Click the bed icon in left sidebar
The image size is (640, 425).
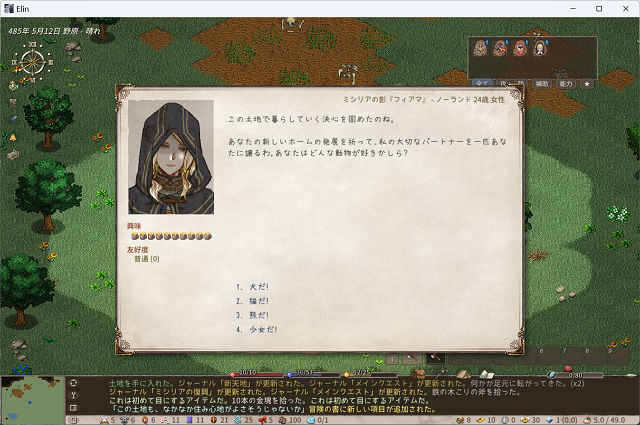coord(13,155)
